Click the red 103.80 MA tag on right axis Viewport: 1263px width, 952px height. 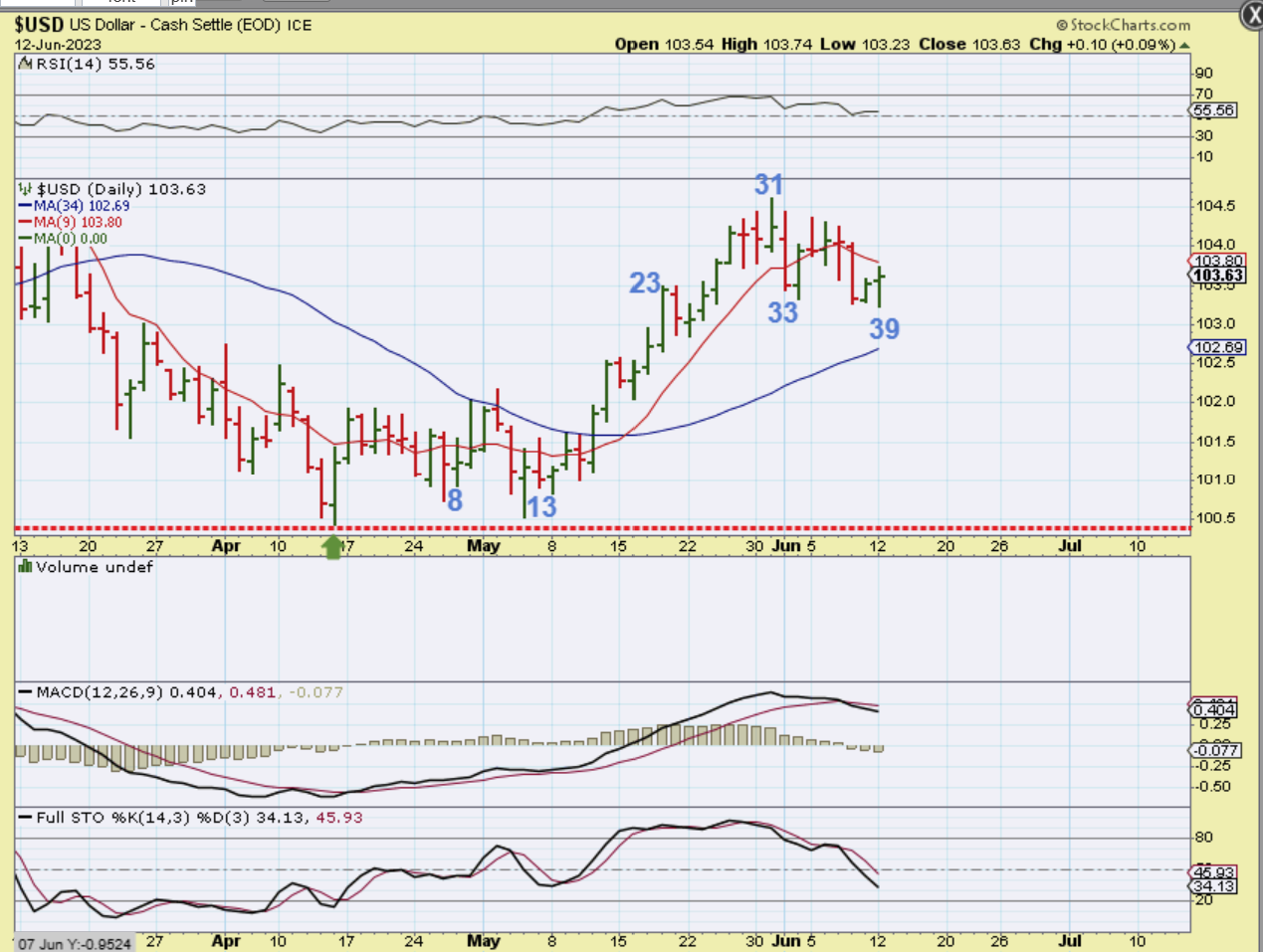click(x=1217, y=261)
